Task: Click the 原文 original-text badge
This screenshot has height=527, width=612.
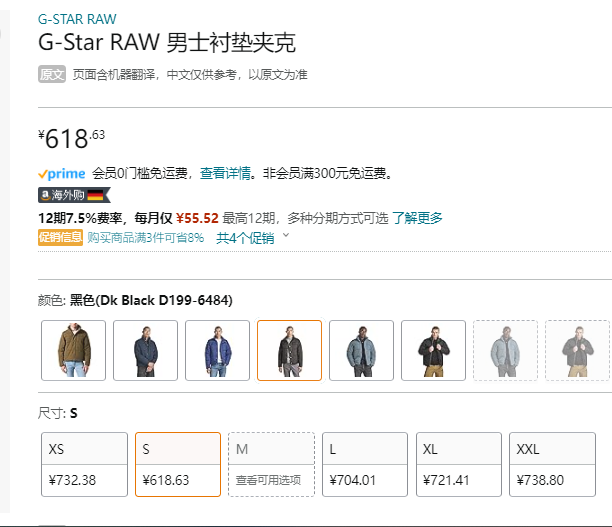Action: [x=52, y=74]
